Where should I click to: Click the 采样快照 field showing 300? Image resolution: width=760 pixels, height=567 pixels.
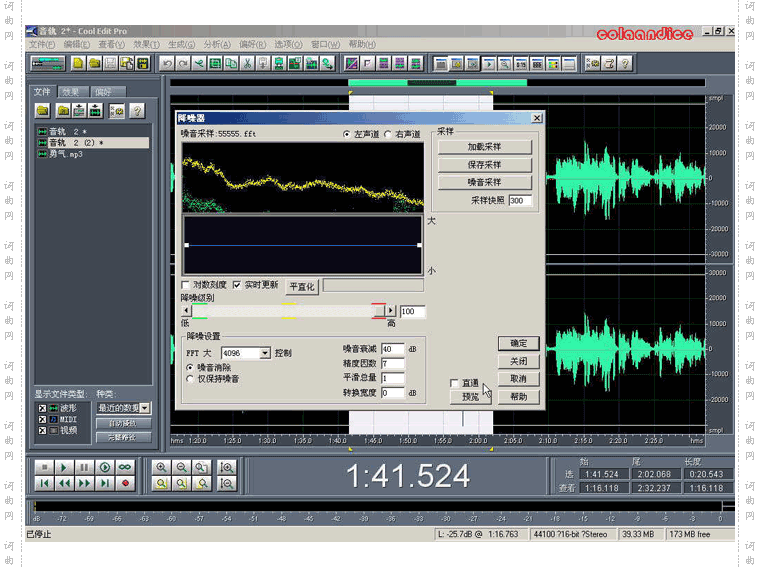[x=520, y=201]
